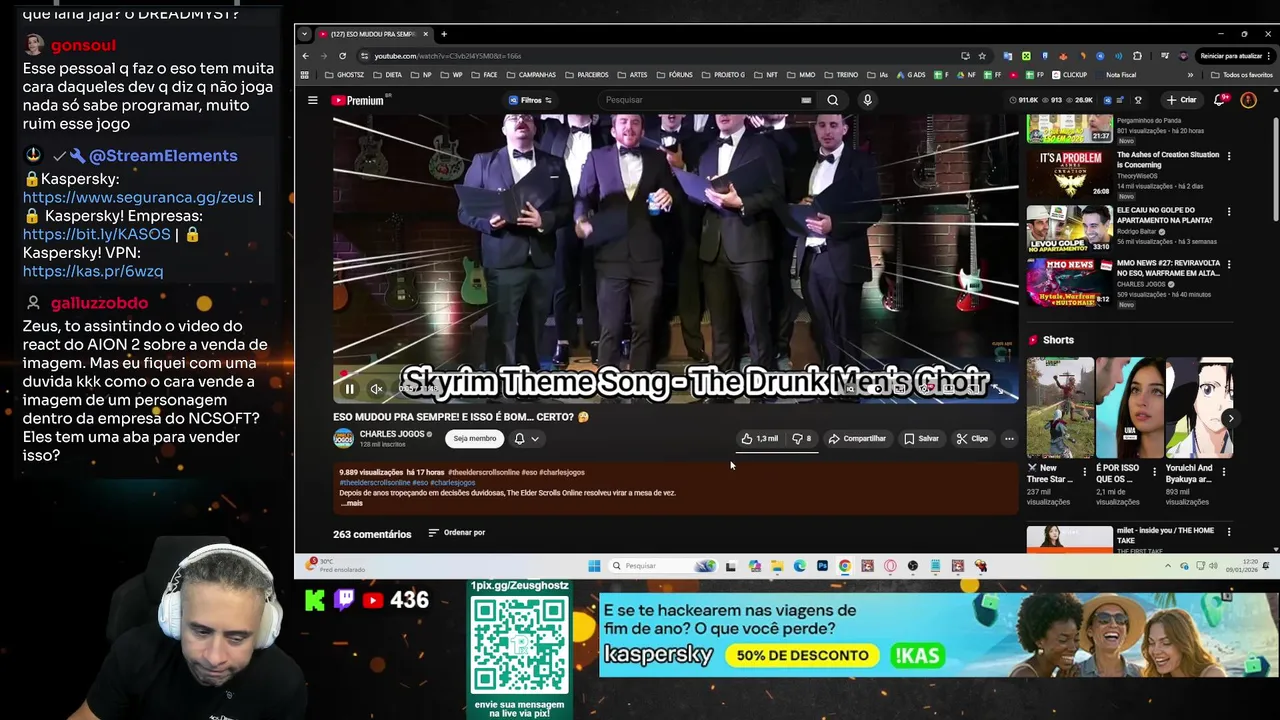This screenshot has height=720, width=1280.
Task: Open the CHARLES JOGOS channel avatar
Action: 343,438
